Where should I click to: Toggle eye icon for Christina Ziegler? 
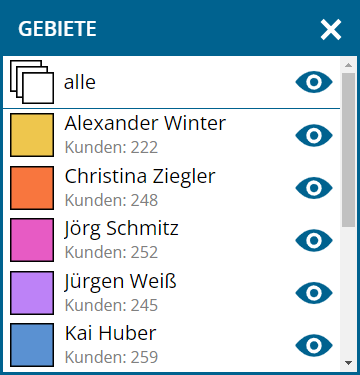(314, 188)
